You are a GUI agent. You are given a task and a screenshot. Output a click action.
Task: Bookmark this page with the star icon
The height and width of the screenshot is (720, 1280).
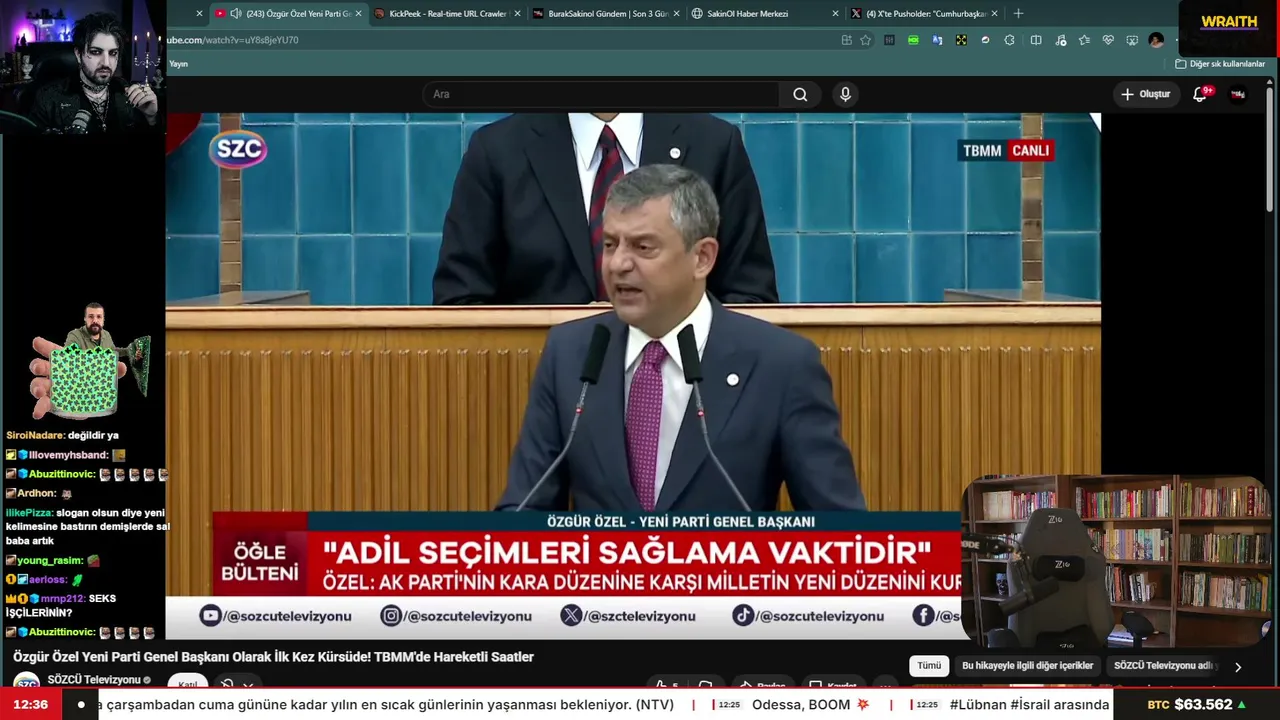click(865, 40)
